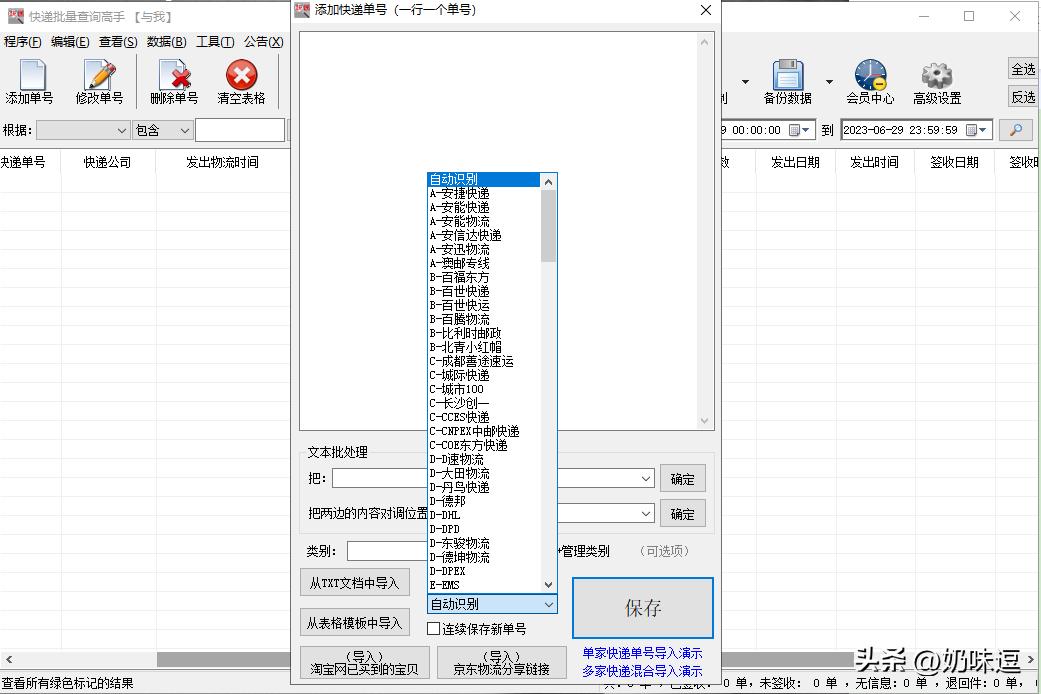The height and width of the screenshot is (694, 1041).
Task: Click the 类别 input field
Action: pos(387,551)
